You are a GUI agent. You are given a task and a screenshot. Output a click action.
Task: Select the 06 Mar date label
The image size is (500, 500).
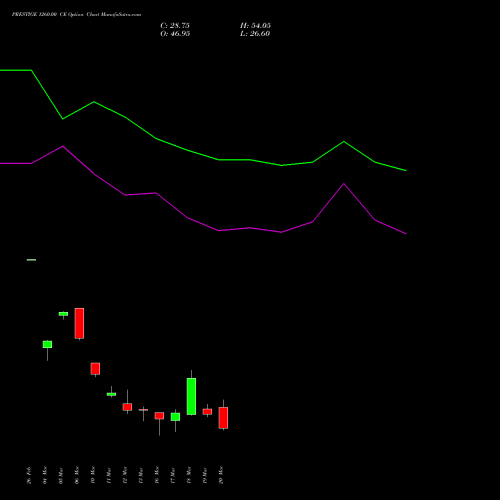(77, 475)
